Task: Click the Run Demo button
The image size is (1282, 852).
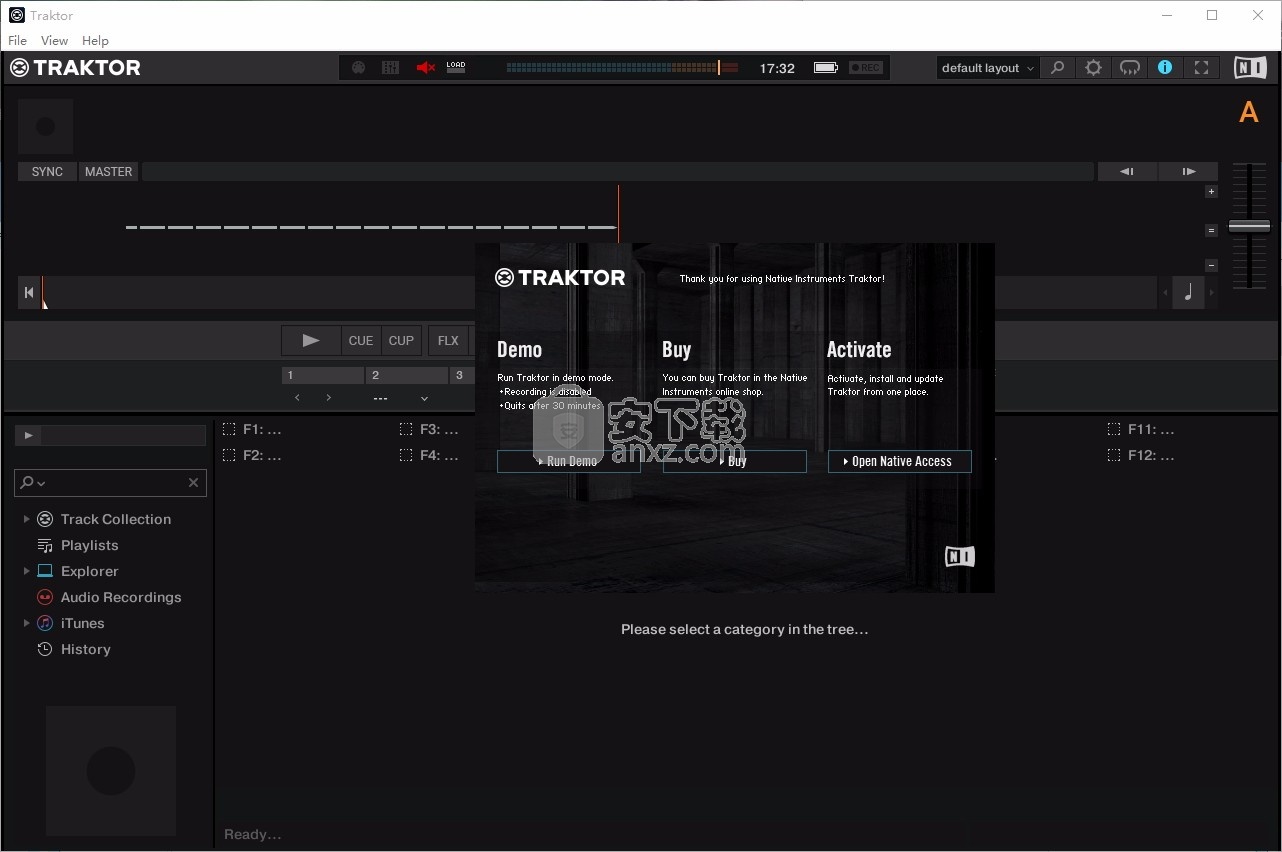Action: (x=568, y=461)
